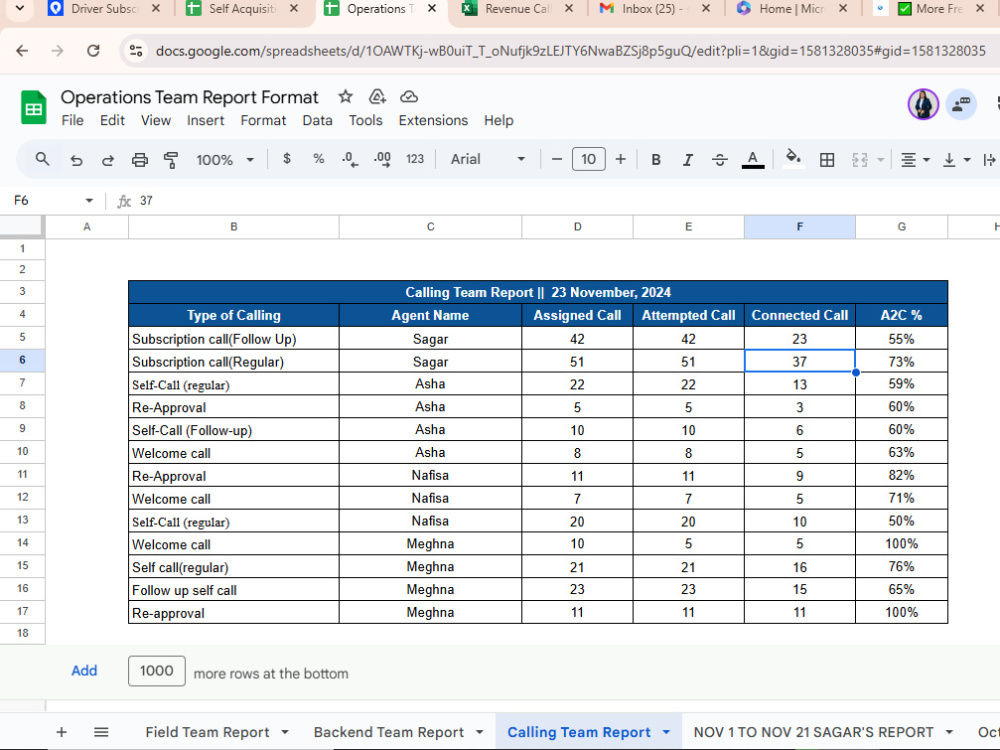Open the horizontal align dropdown

click(915, 159)
